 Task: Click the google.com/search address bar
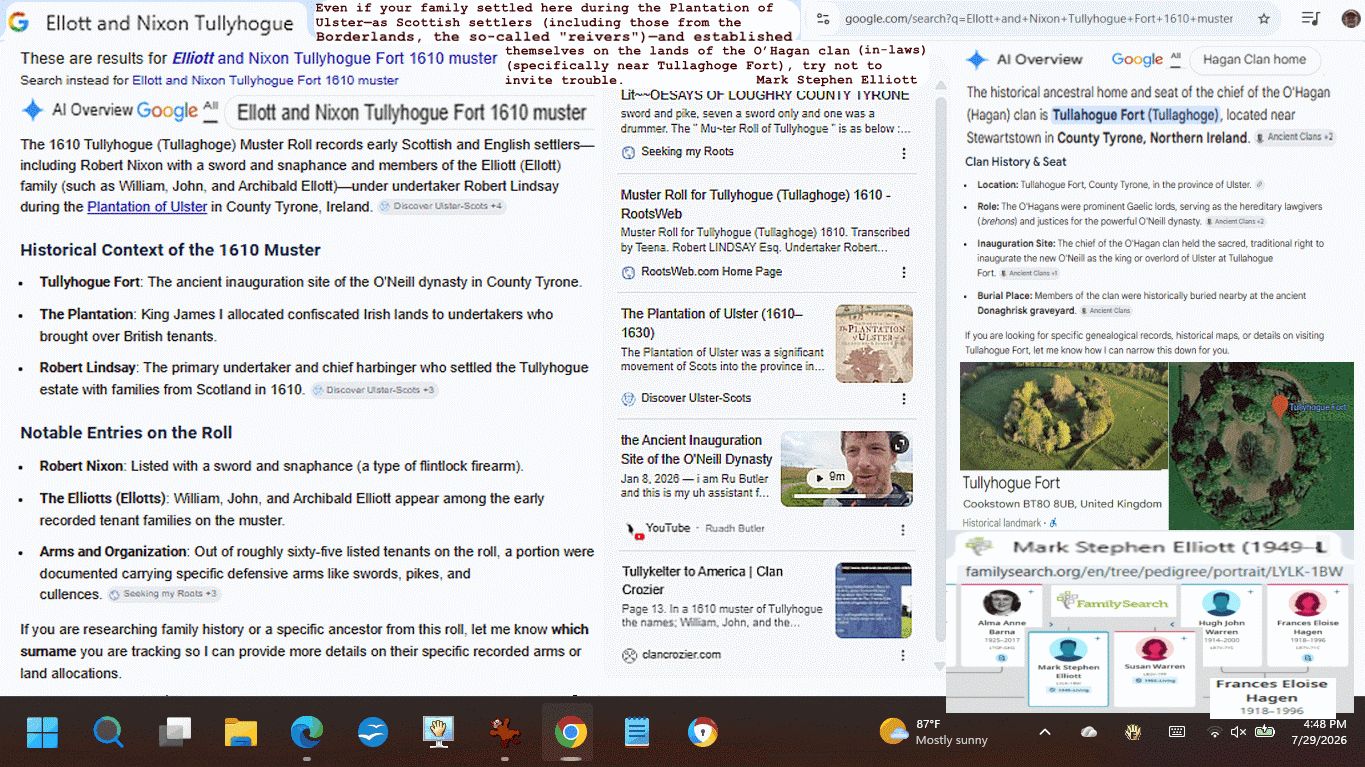(x=1039, y=19)
